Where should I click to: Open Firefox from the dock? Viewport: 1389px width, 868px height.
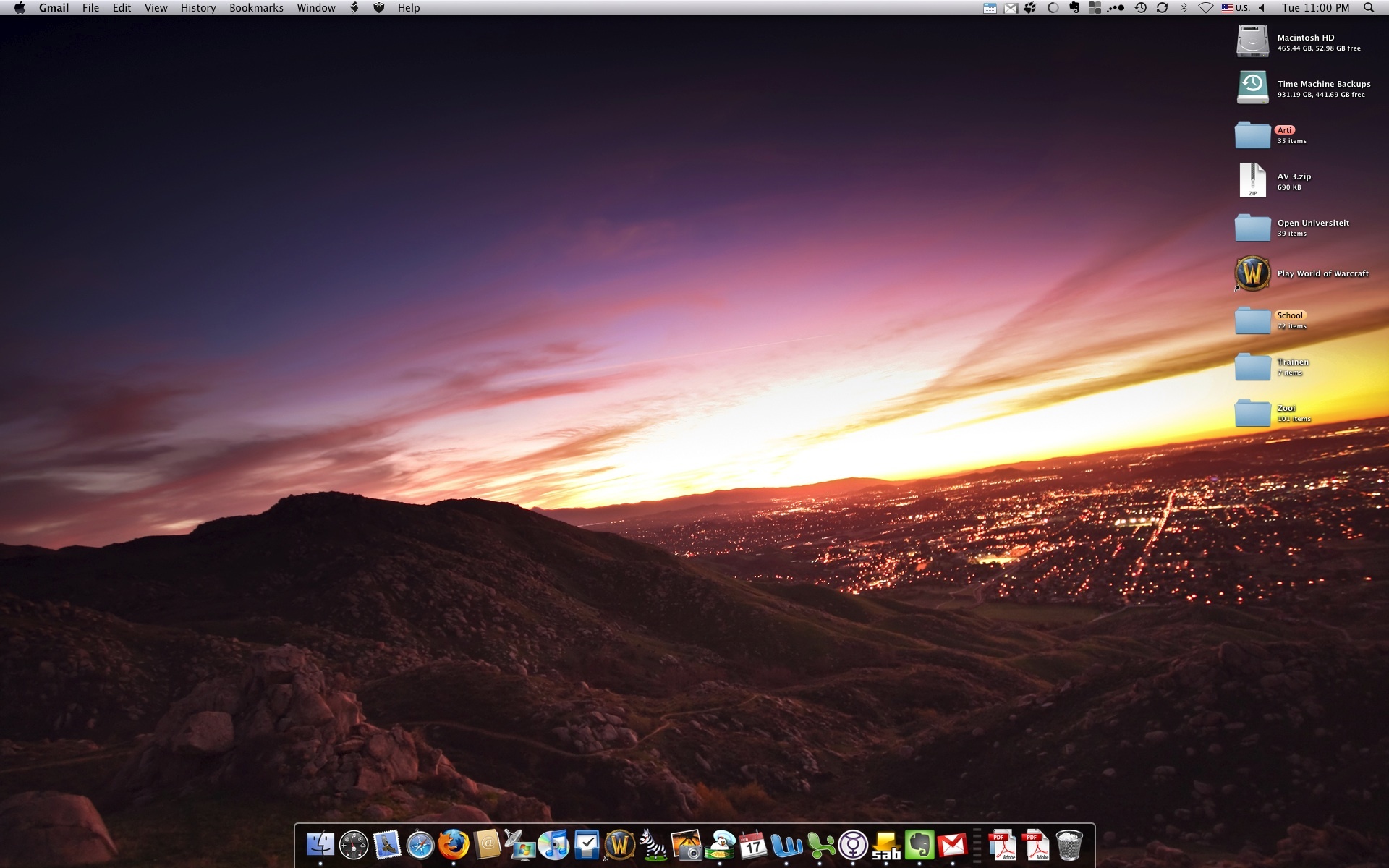(454, 844)
